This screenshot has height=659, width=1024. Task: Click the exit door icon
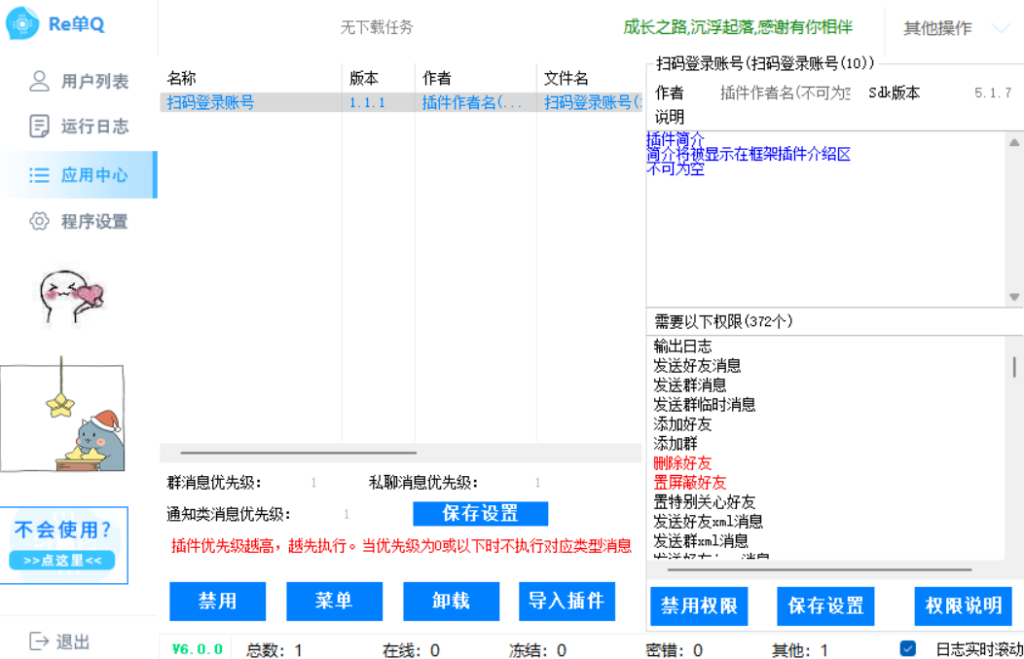coord(39,641)
